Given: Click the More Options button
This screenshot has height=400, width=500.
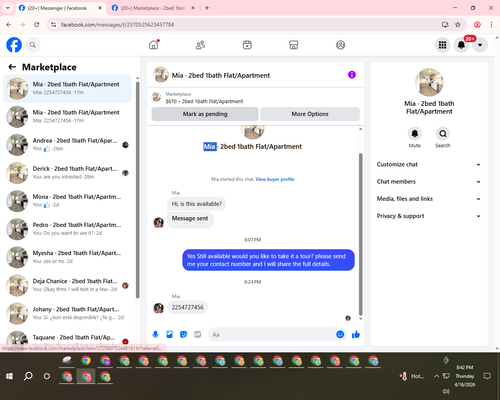Looking at the screenshot, I should (310, 114).
